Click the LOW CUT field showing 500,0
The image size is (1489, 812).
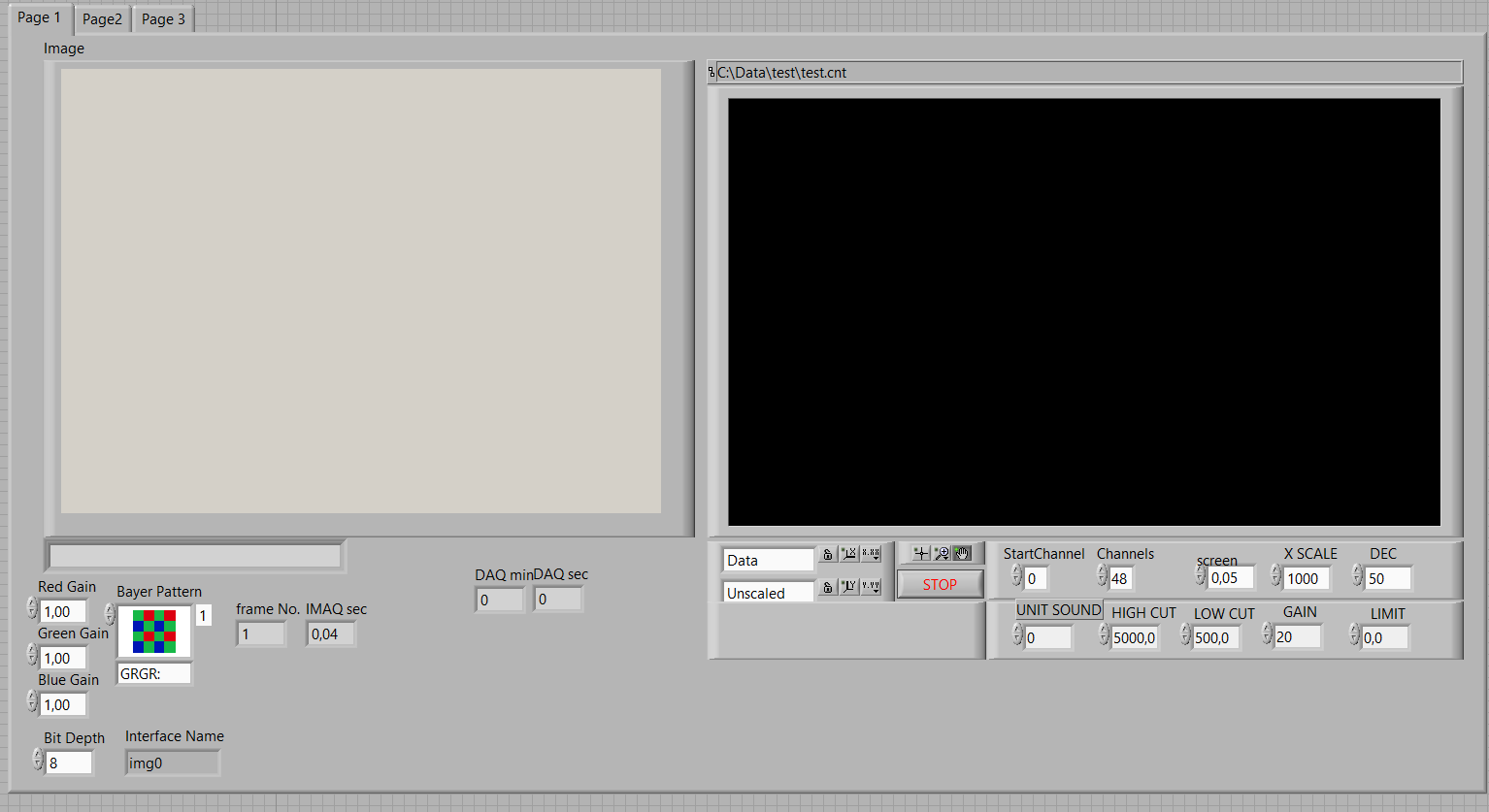coord(1216,637)
